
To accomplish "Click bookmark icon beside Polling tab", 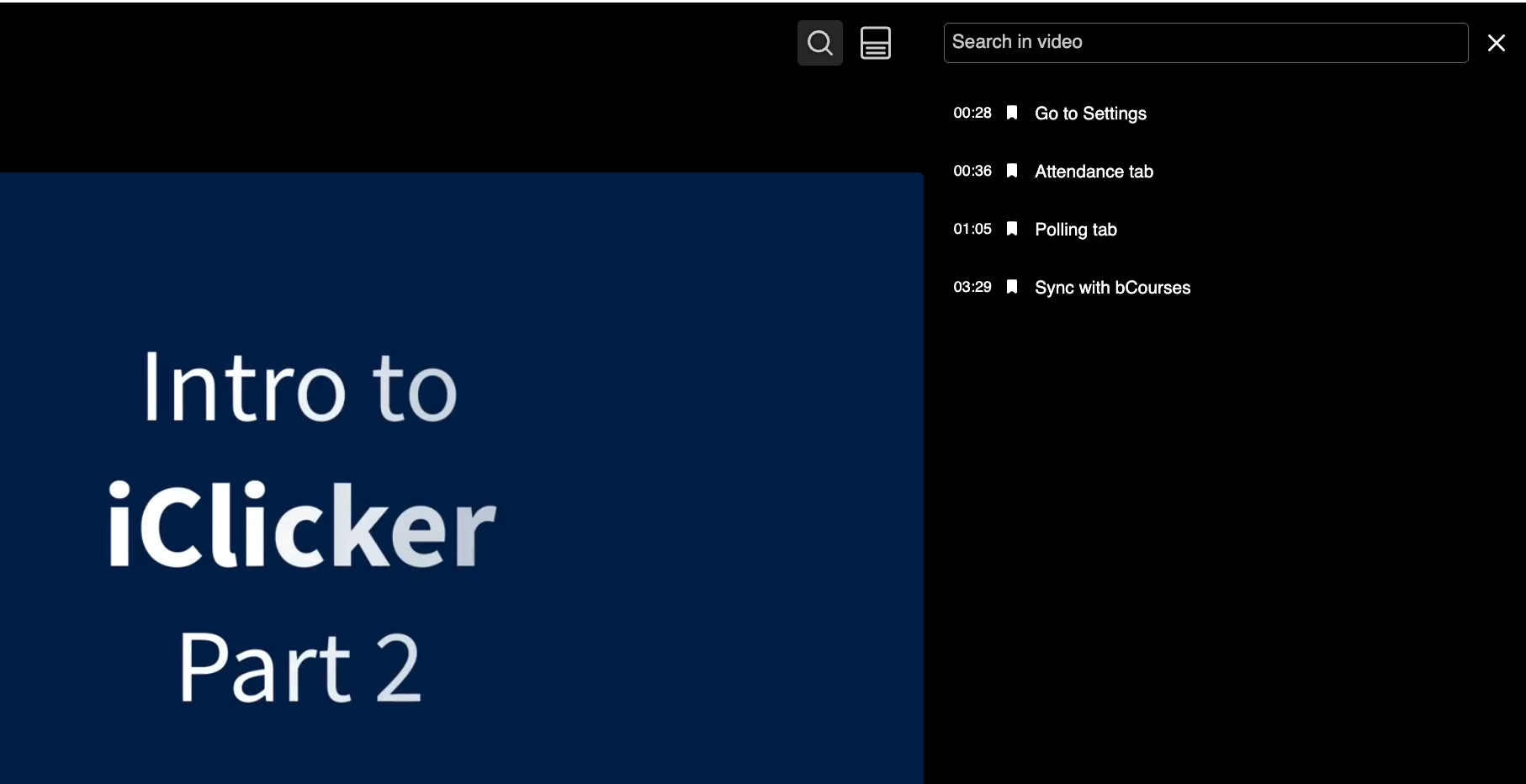I will click(x=1012, y=229).
